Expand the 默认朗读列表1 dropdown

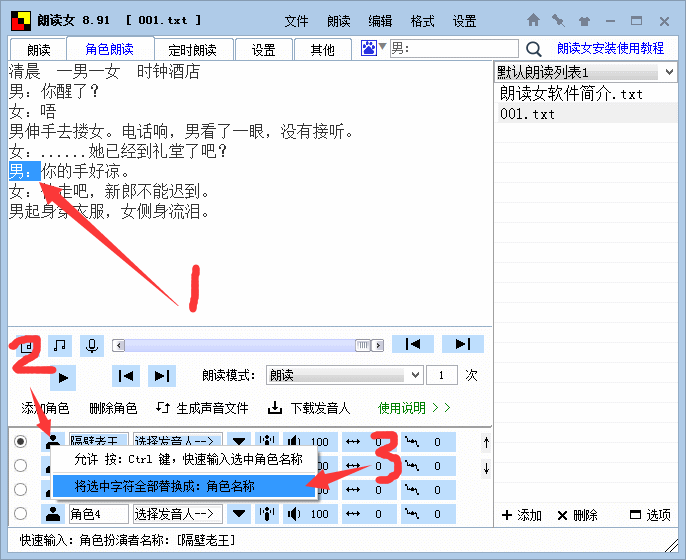pyautogui.click(x=669, y=73)
